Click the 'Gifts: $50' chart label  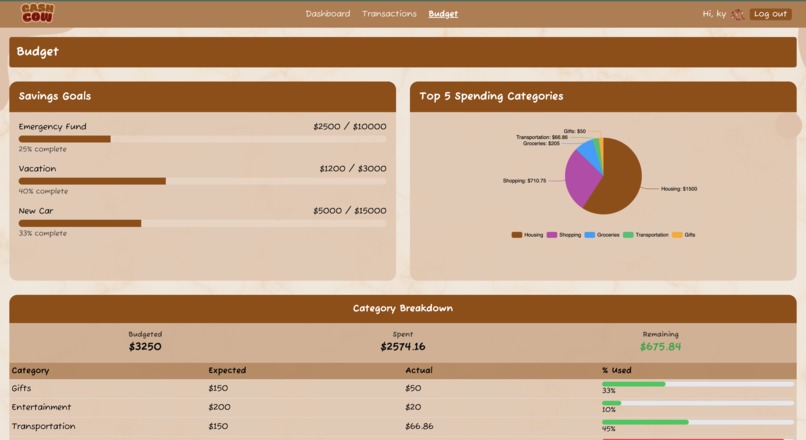pyautogui.click(x=574, y=131)
